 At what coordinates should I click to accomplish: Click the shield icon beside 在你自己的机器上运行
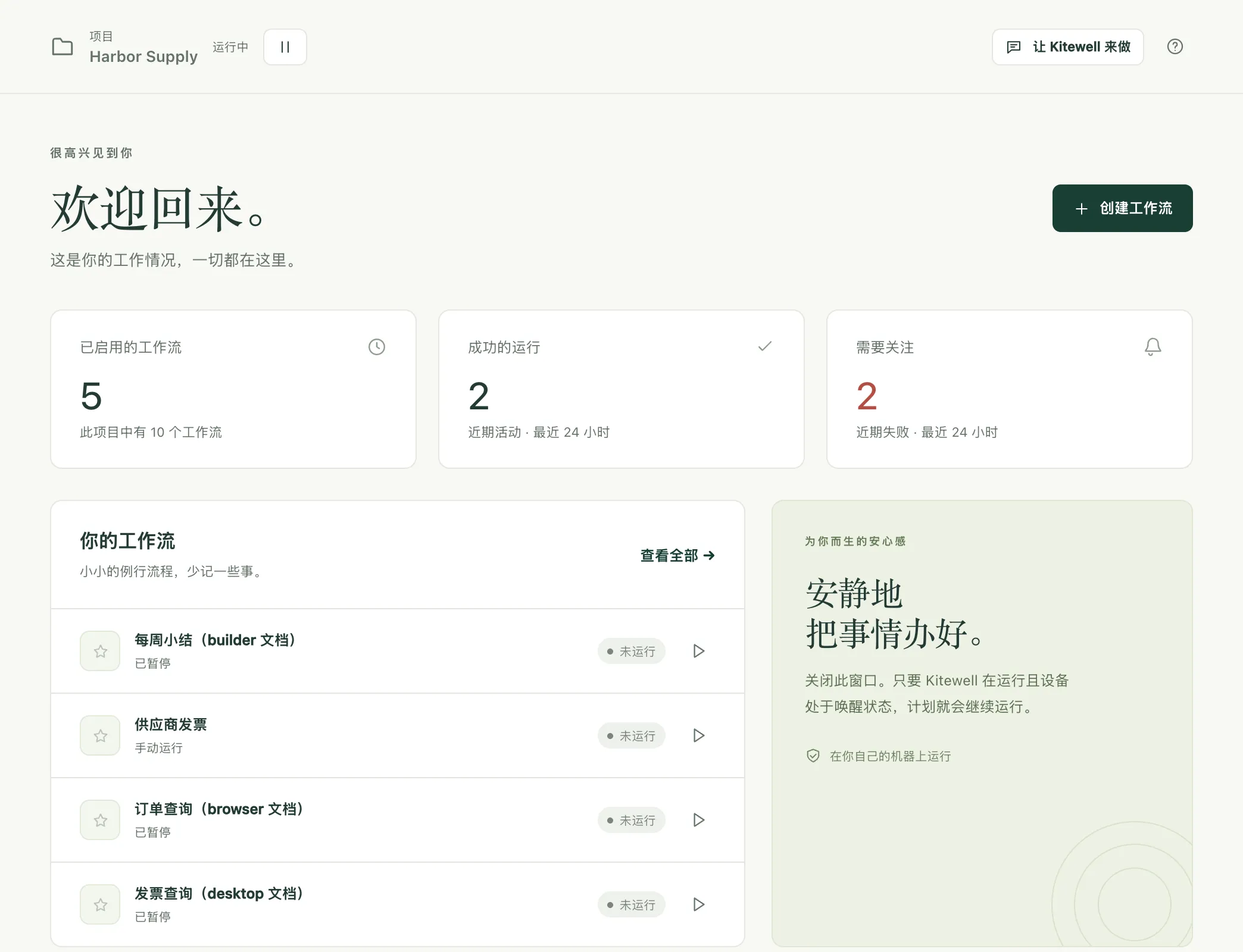pyautogui.click(x=813, y=756)
